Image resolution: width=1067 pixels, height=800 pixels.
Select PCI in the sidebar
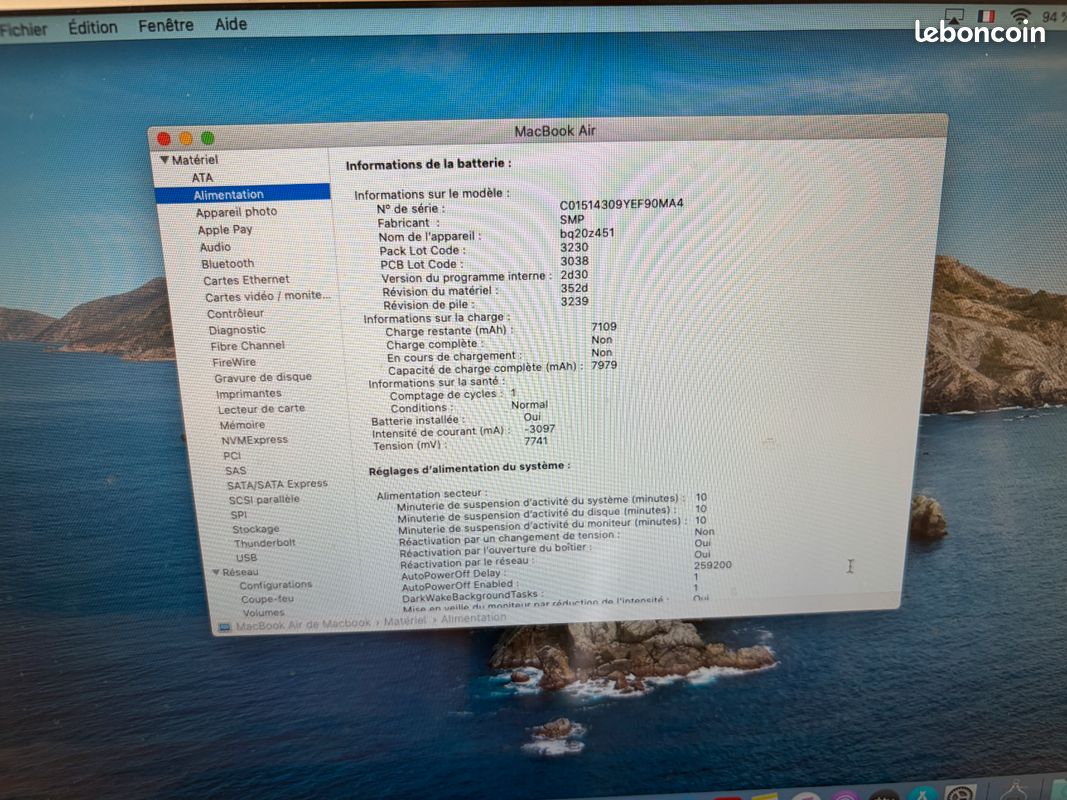pos(232,456)
